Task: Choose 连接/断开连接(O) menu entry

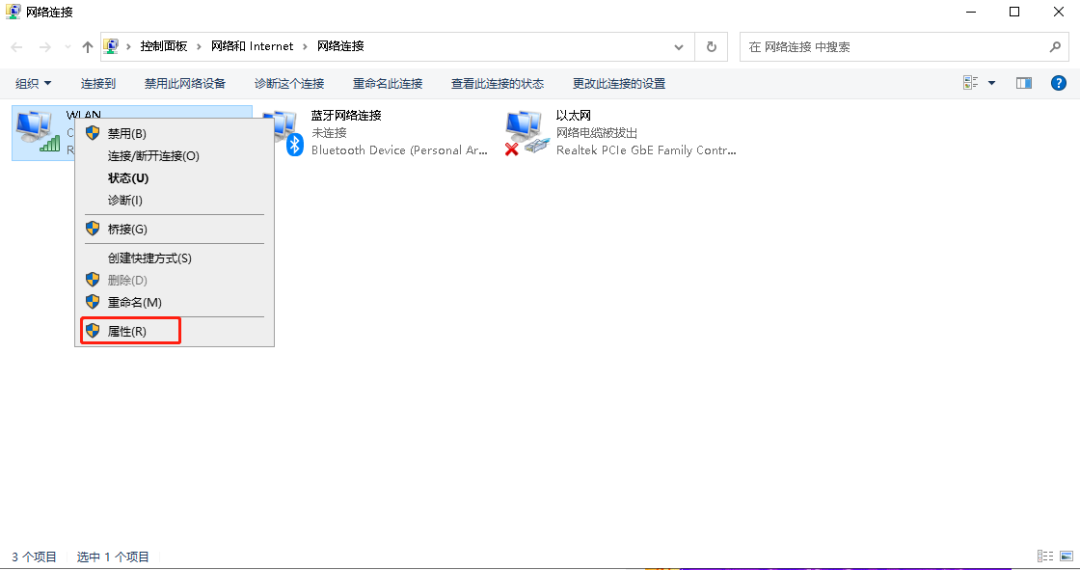Action: (x=174, y=156)
